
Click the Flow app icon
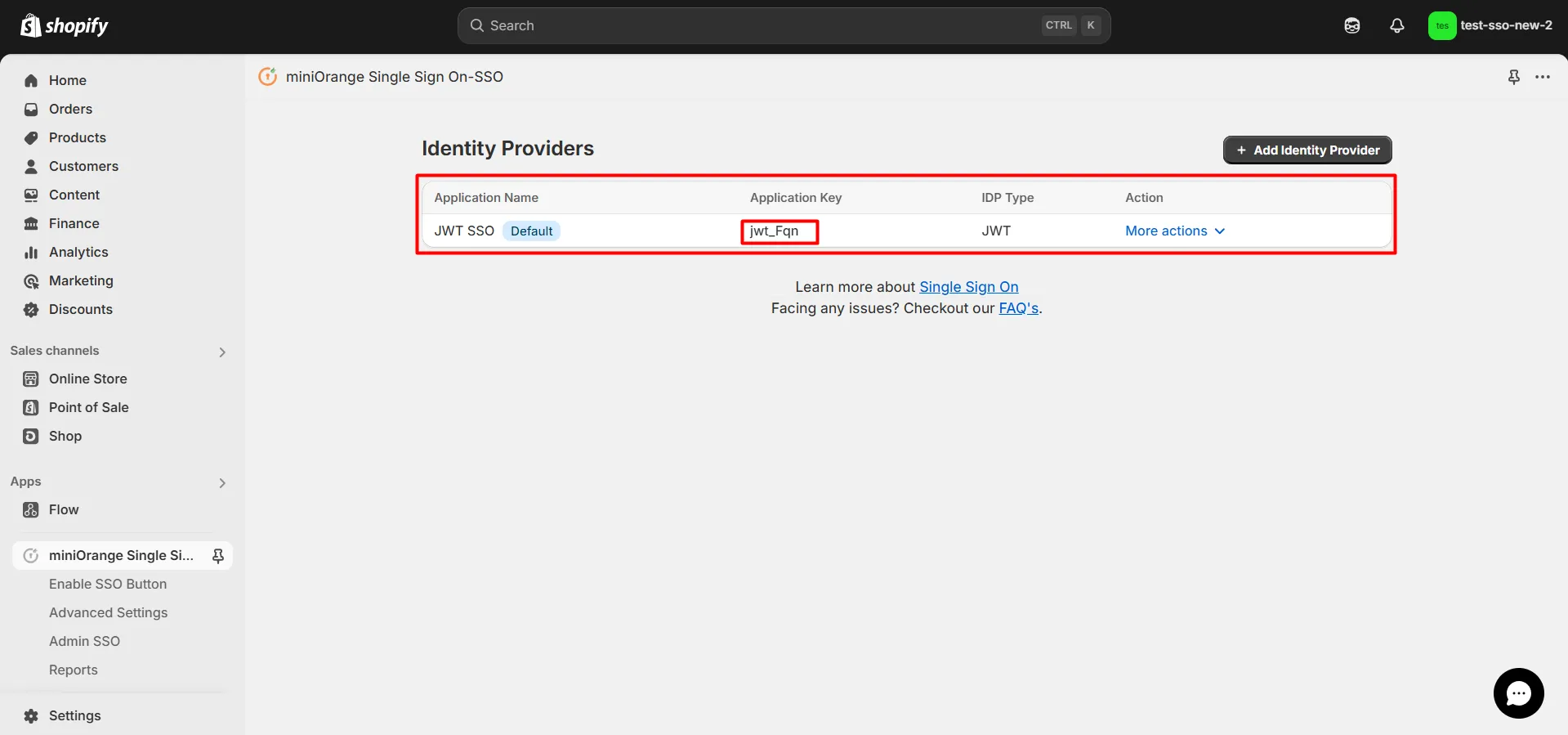point(31,509)
